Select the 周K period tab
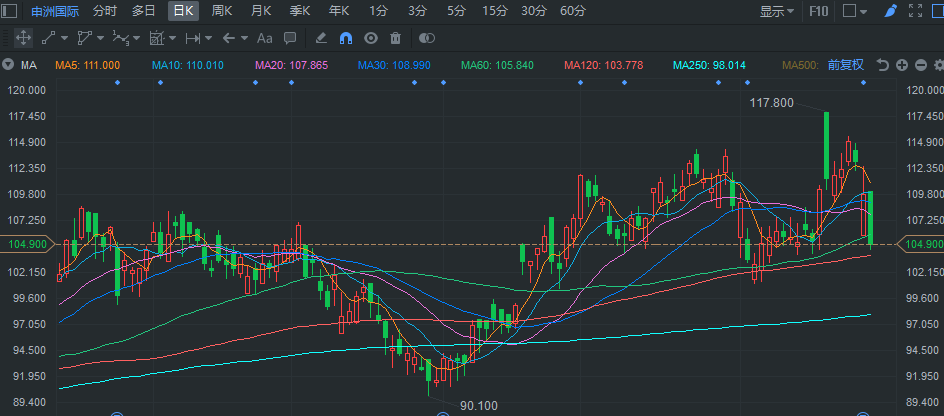The height and width of the screenshot is (416, 944). tap(222, 10)
